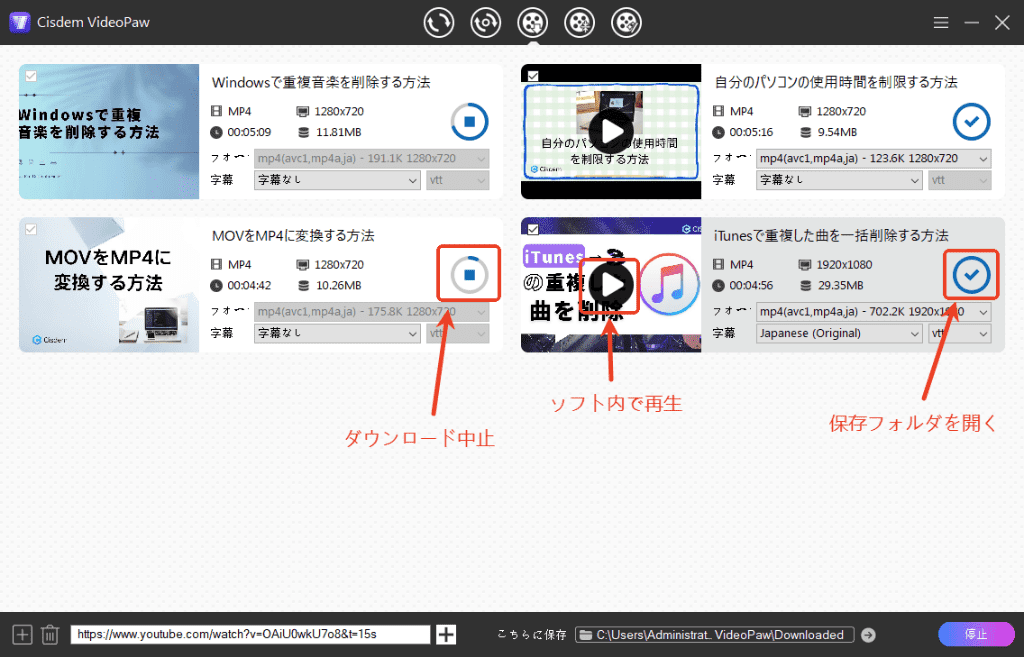This screenshot has height=657, width=1024.
Task: Open subtitle dropdown for Windowsで重複音楽 video
Action: tap(337, 180)
